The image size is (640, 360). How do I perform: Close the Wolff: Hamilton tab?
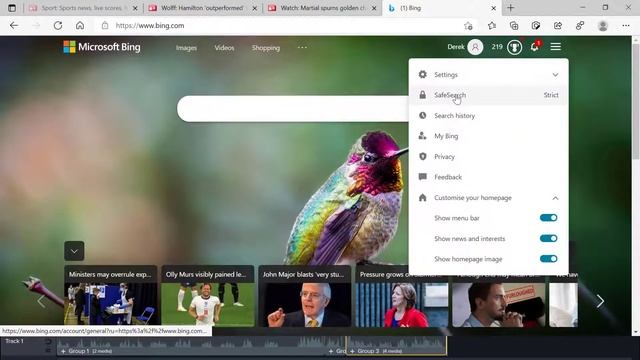coord(255,8)
